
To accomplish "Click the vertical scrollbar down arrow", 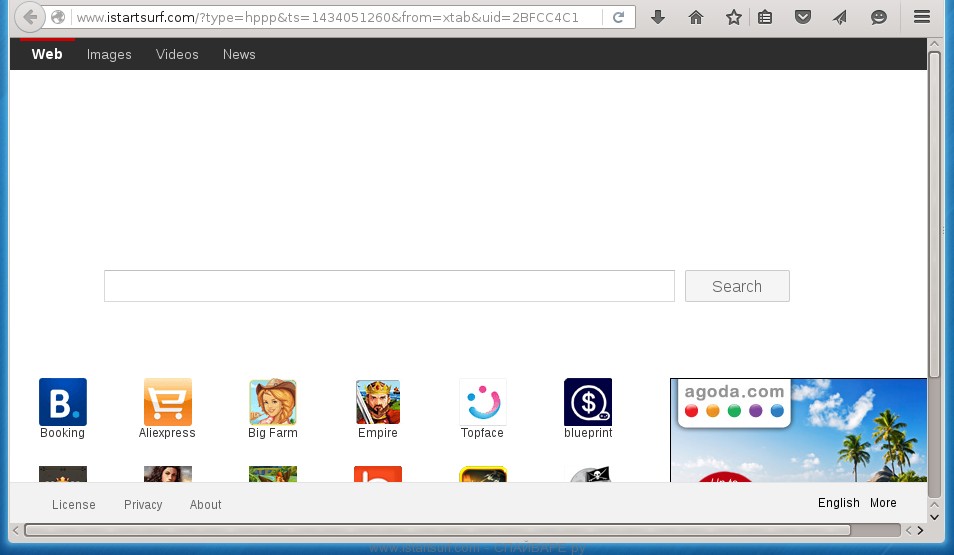I will 935,517.
